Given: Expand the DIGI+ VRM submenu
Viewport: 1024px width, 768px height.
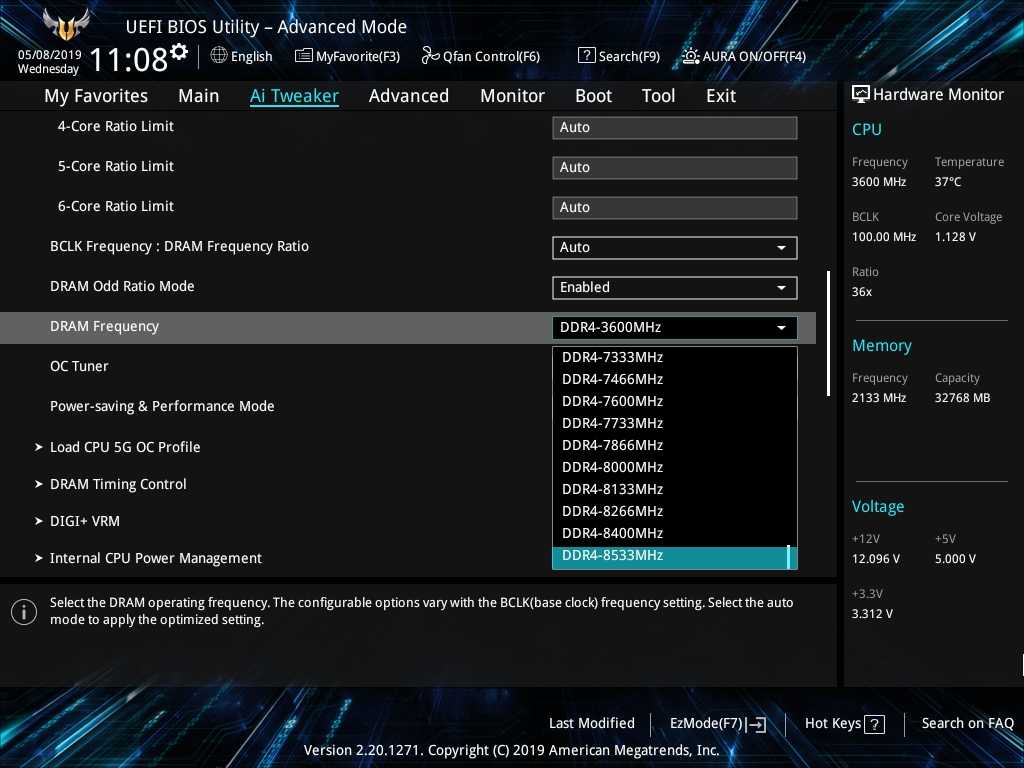Looking at the screenshot, I should click(x=85, y=521).
